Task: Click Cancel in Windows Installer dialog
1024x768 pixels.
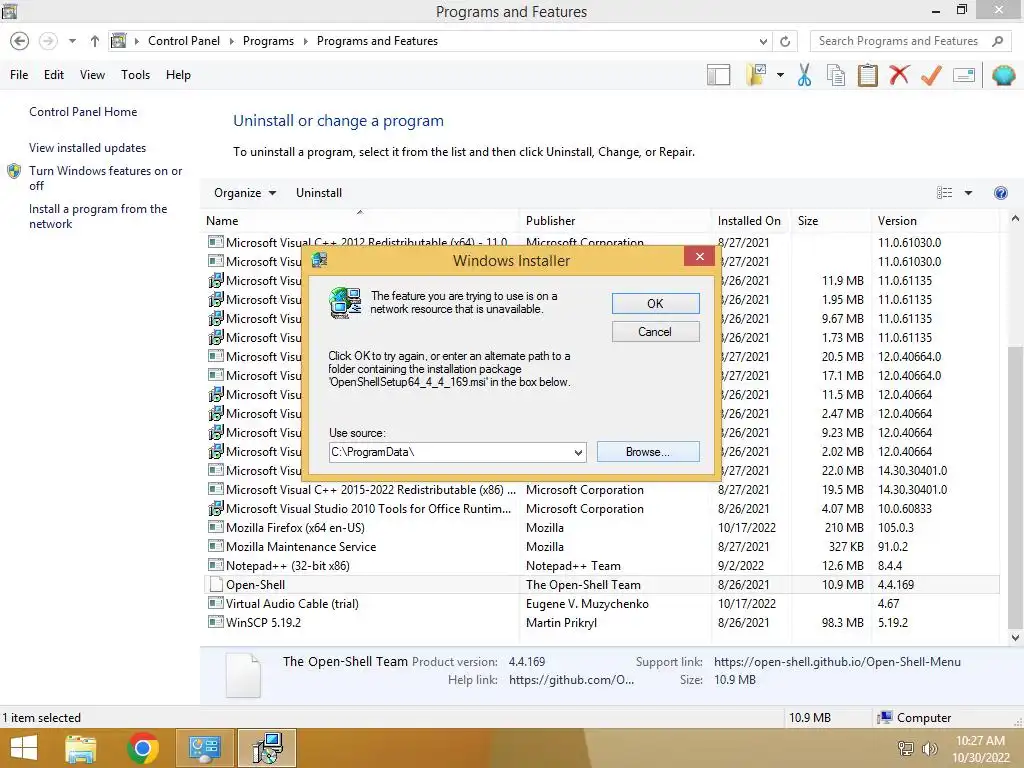Action: click(655, 332)
